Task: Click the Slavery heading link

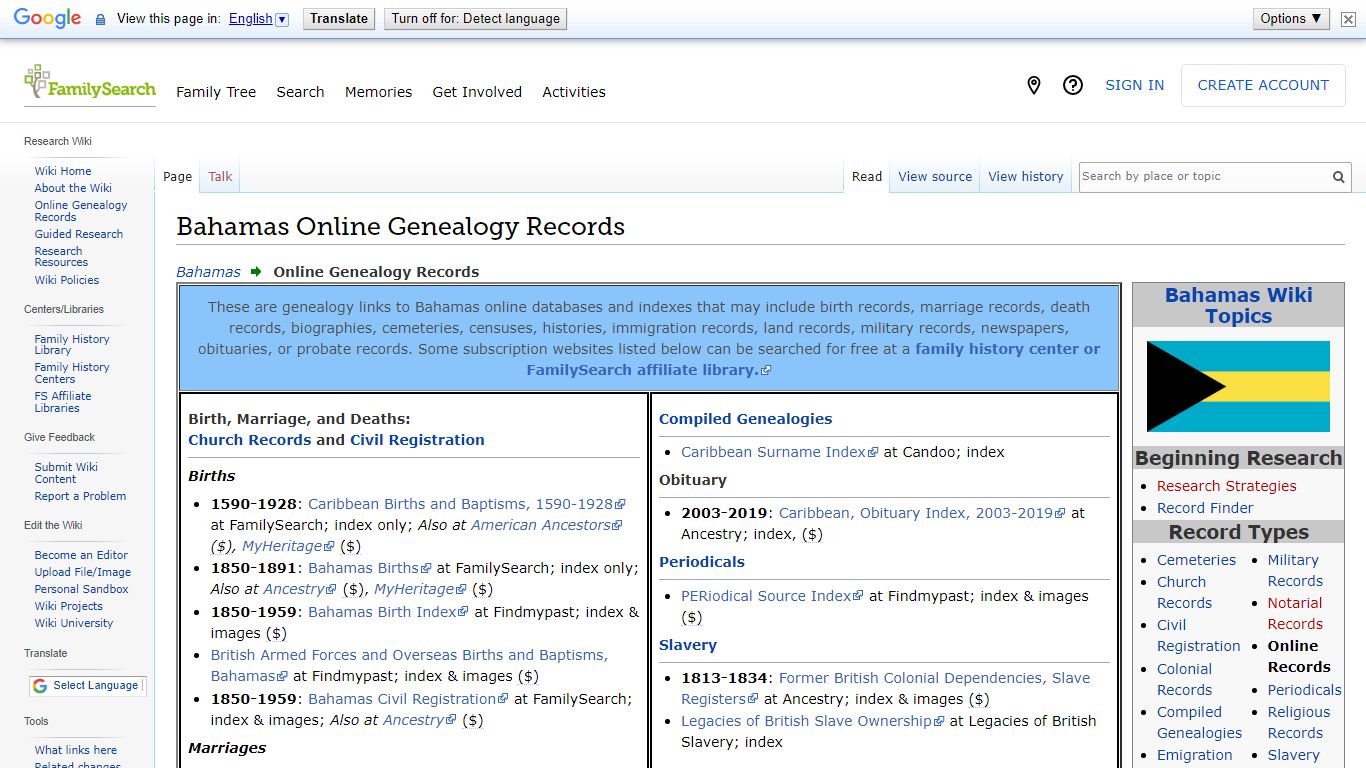Action: point(688,645)
